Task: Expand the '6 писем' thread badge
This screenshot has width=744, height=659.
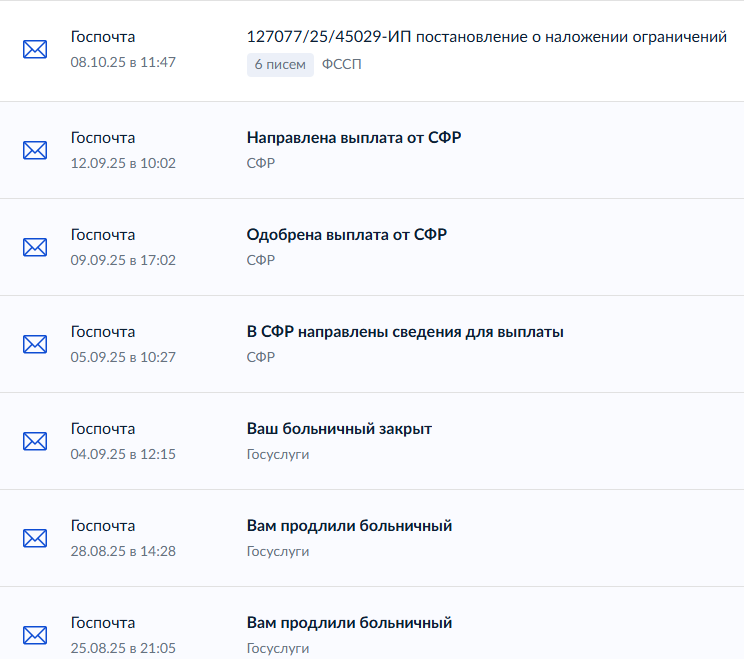Action: click(280, 65)
